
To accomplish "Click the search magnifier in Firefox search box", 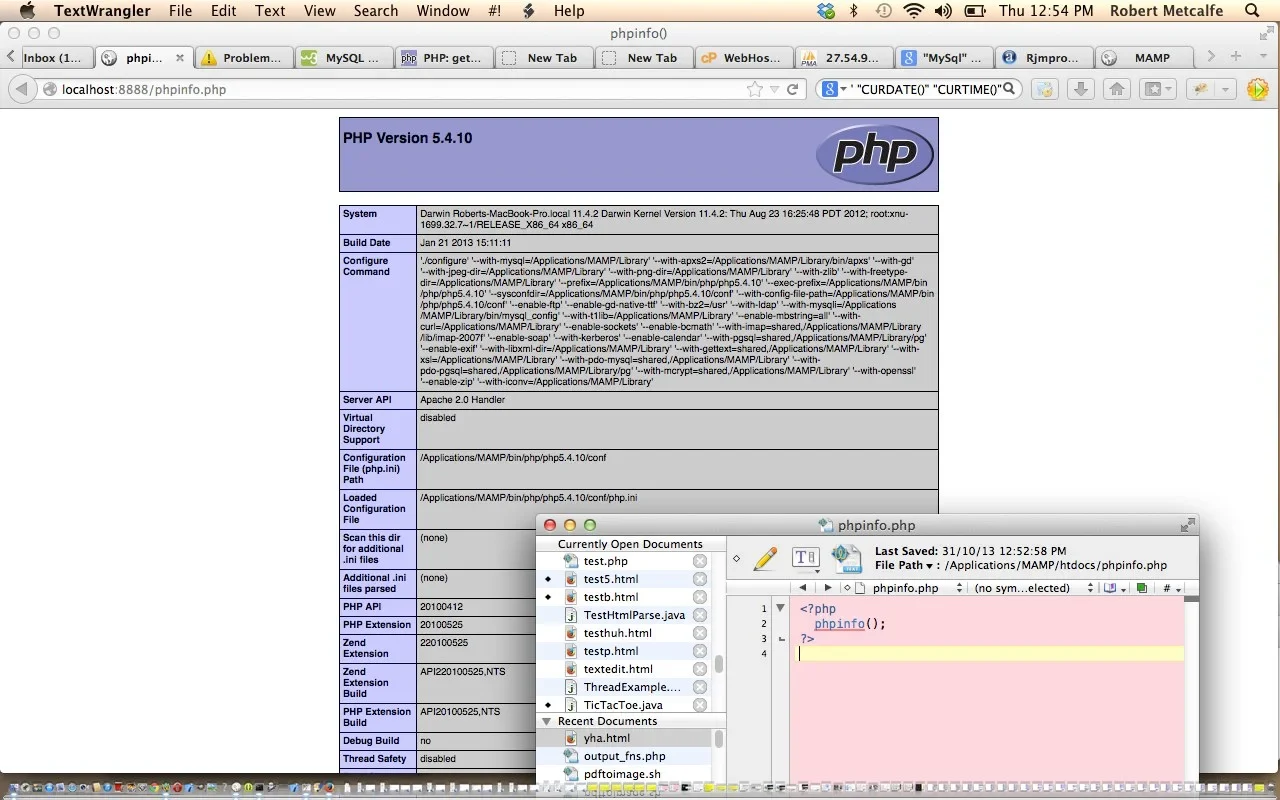I will coord(1010,89).
